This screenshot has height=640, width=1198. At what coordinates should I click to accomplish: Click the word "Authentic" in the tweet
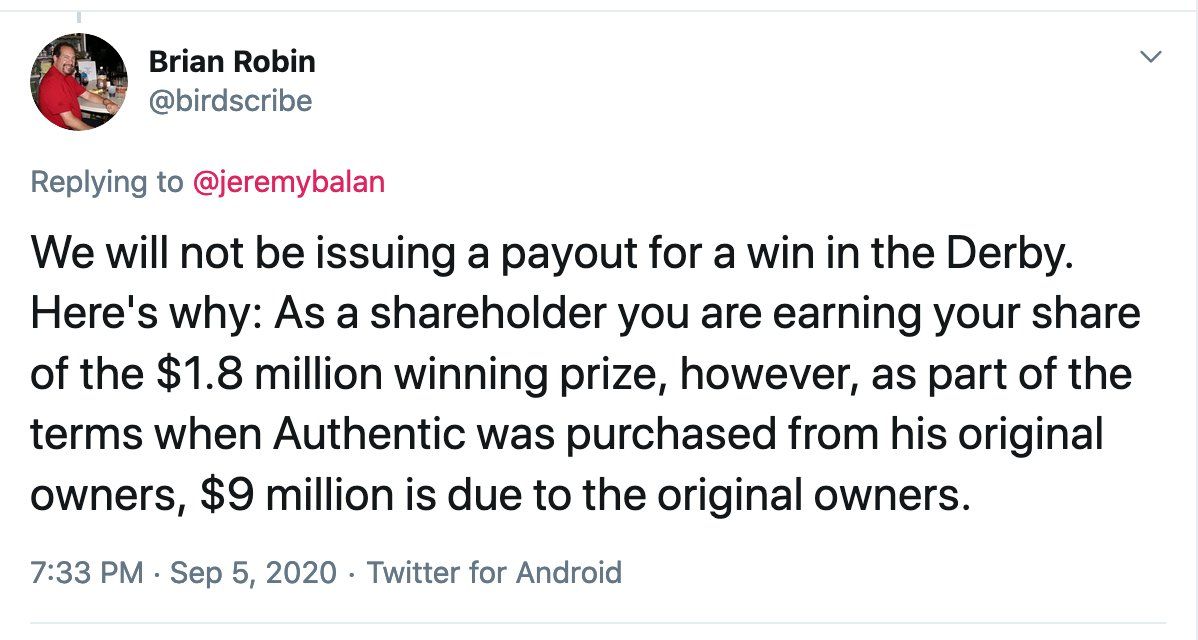coord(370,434)
